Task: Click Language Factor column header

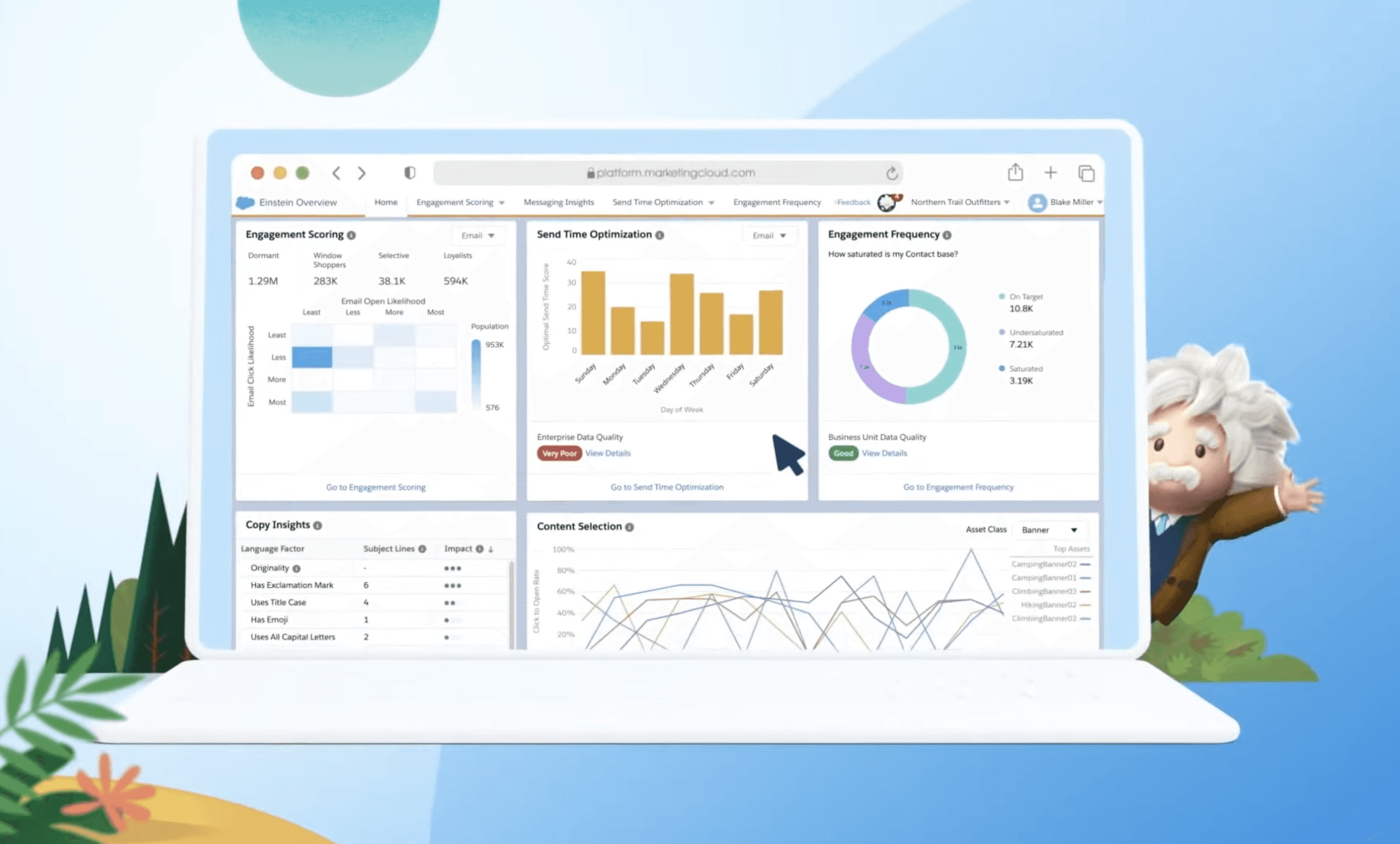Action: tap(272, 549)
